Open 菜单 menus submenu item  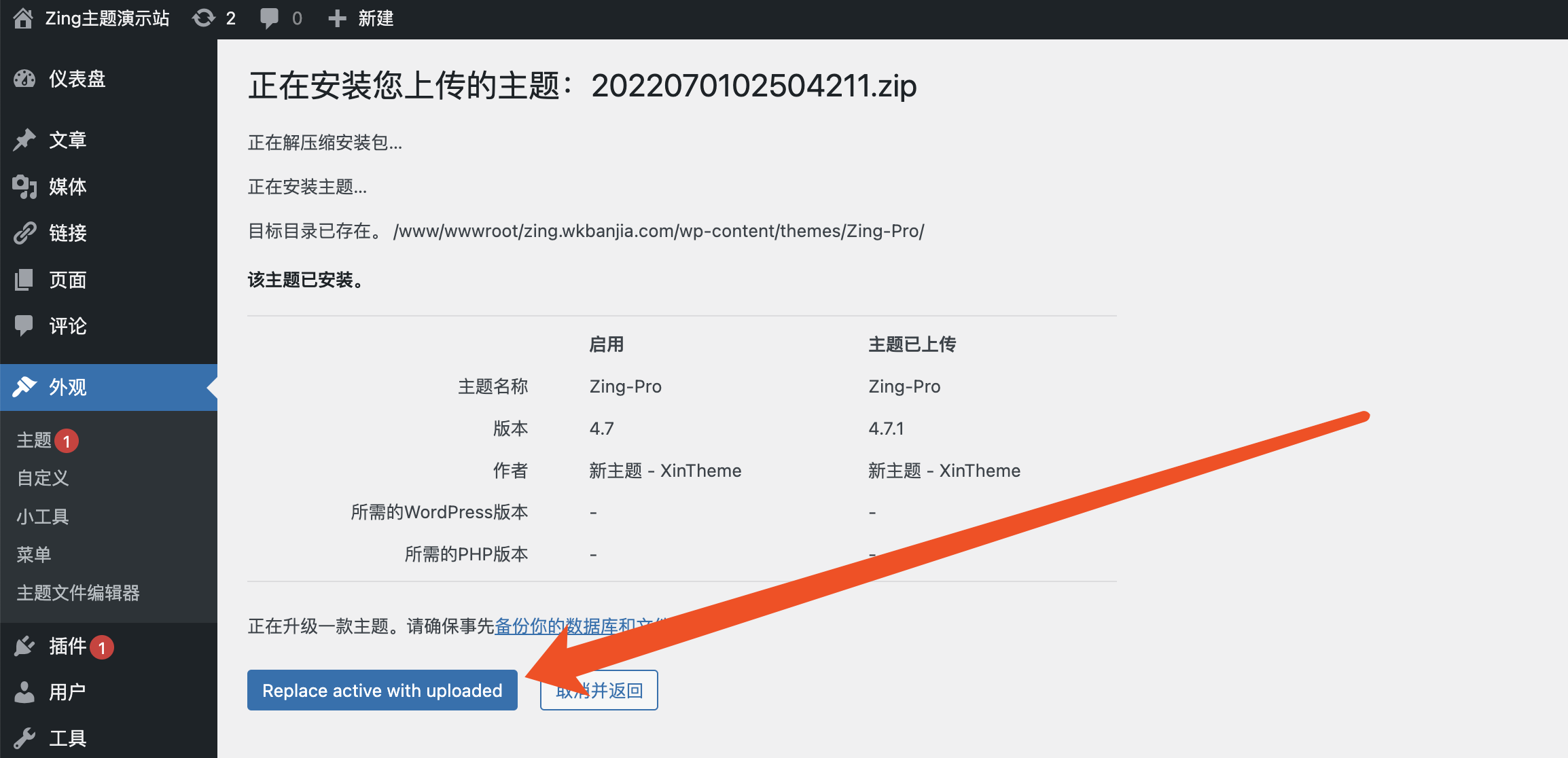(x=34, y=555)
